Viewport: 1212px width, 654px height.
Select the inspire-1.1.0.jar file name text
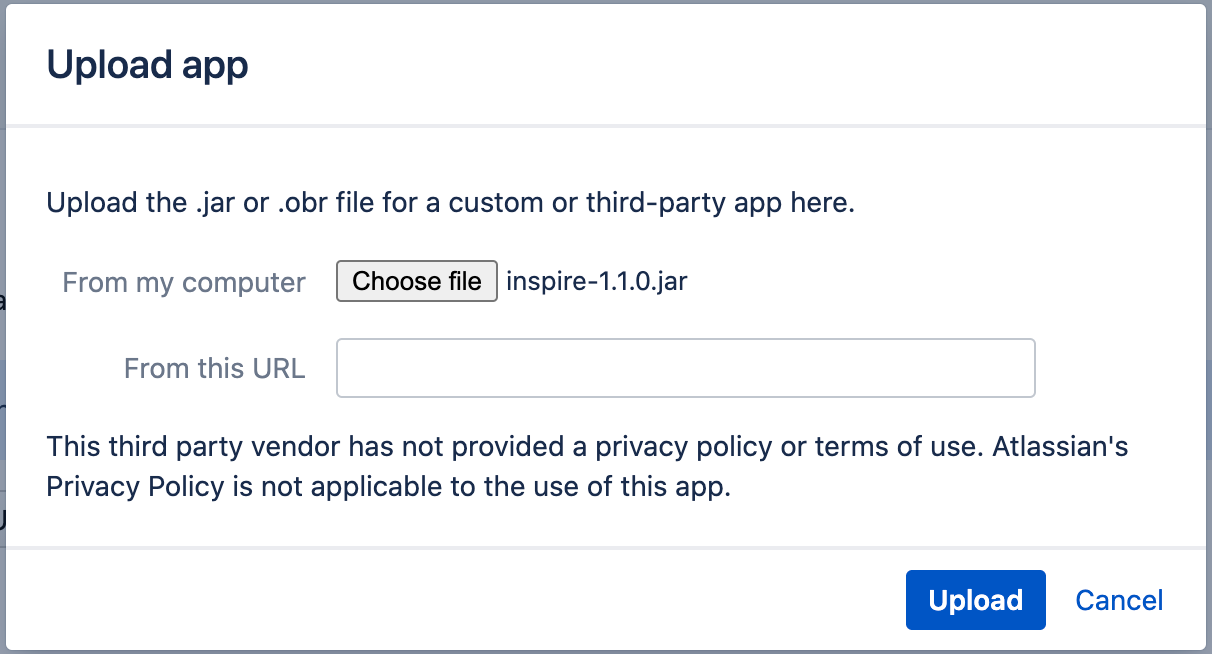click(x=596, y=281)
